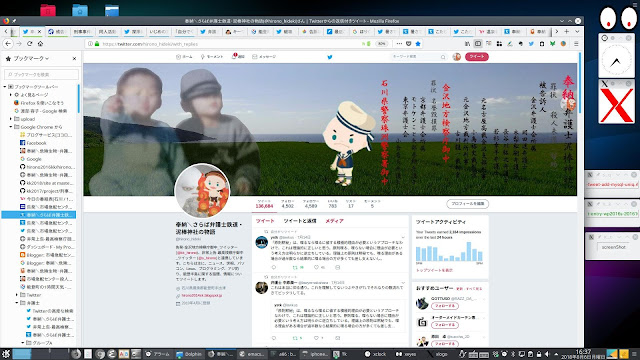The height and width of the screenshot is (360, 640).
Task: Collapse the ブックマークツールバー folder
Action: [x=5, y=87]
